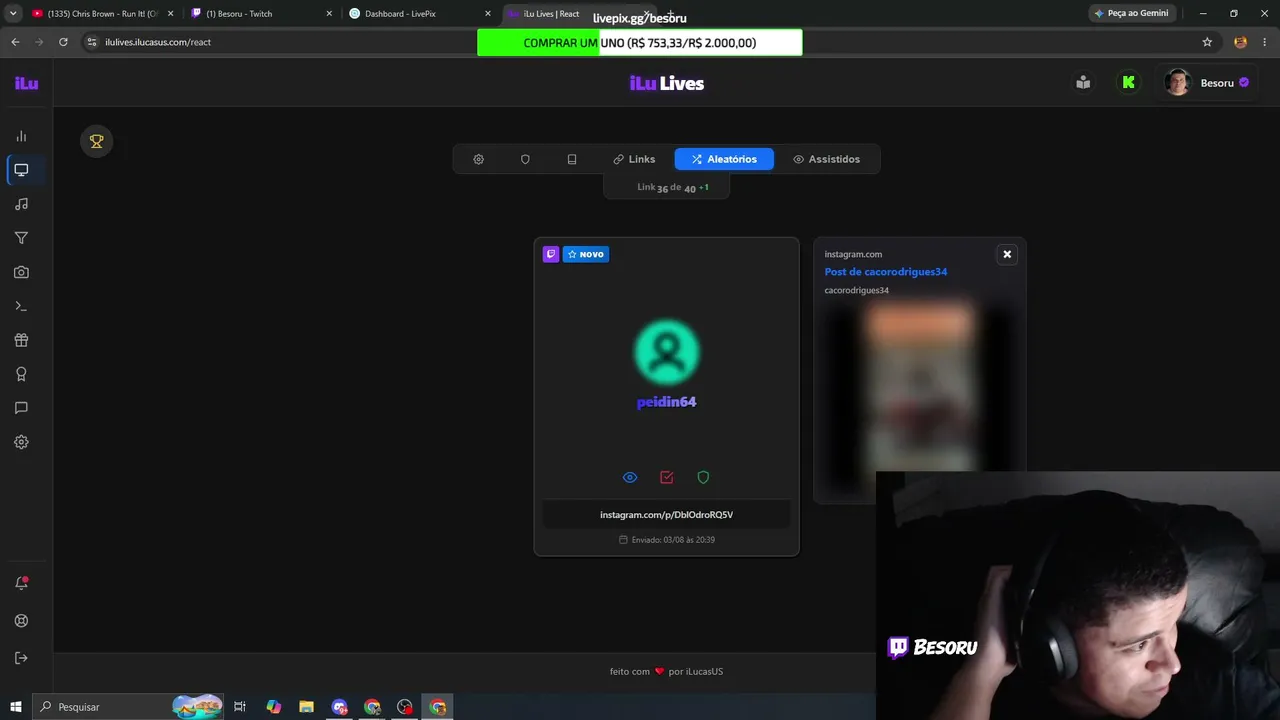Open the award badge sidebar icon

click(x=21, y=374)
